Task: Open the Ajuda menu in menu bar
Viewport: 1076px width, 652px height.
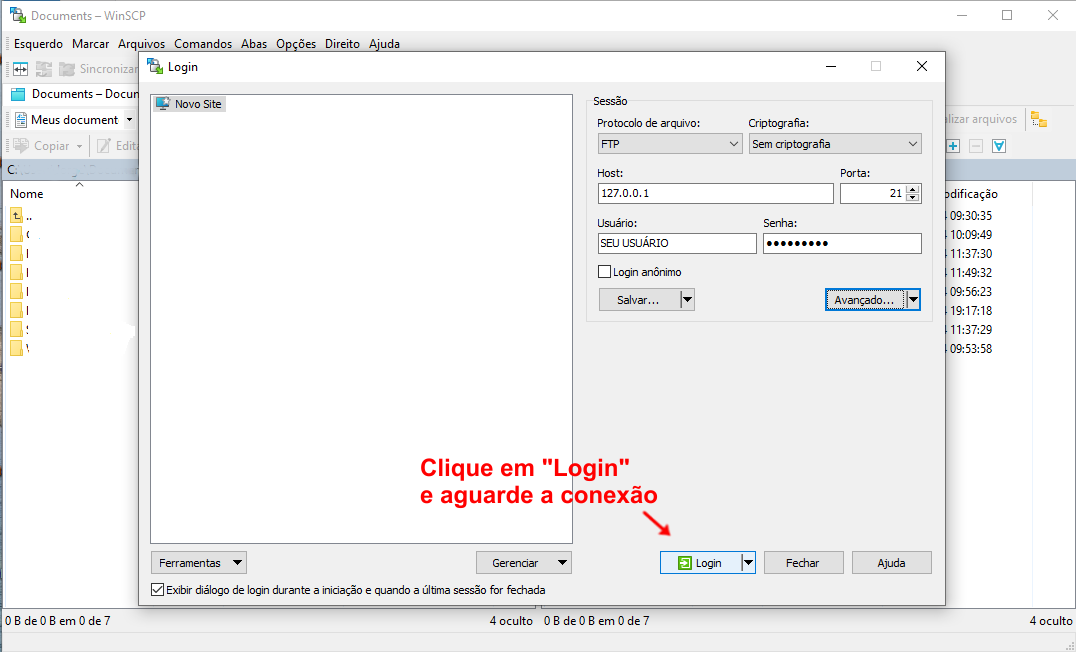Action: [384, 43]
